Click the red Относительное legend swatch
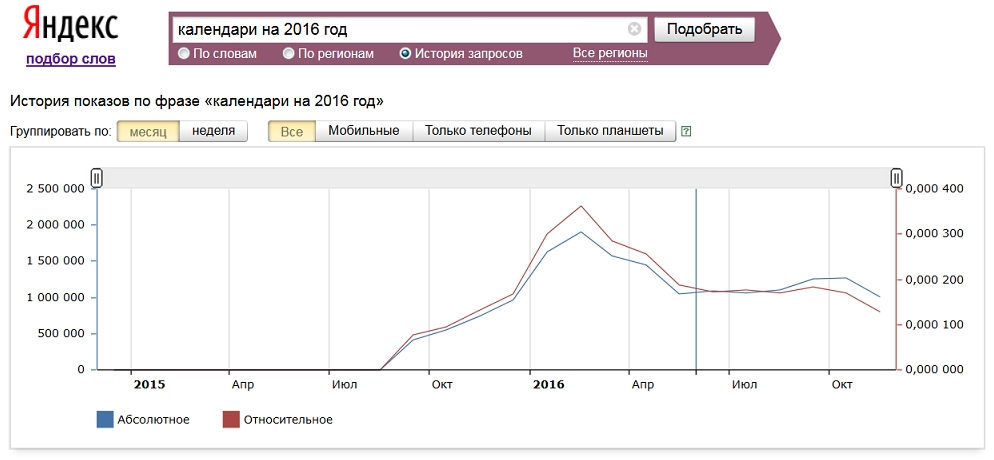The image size is (994, 460). (231, 419)
